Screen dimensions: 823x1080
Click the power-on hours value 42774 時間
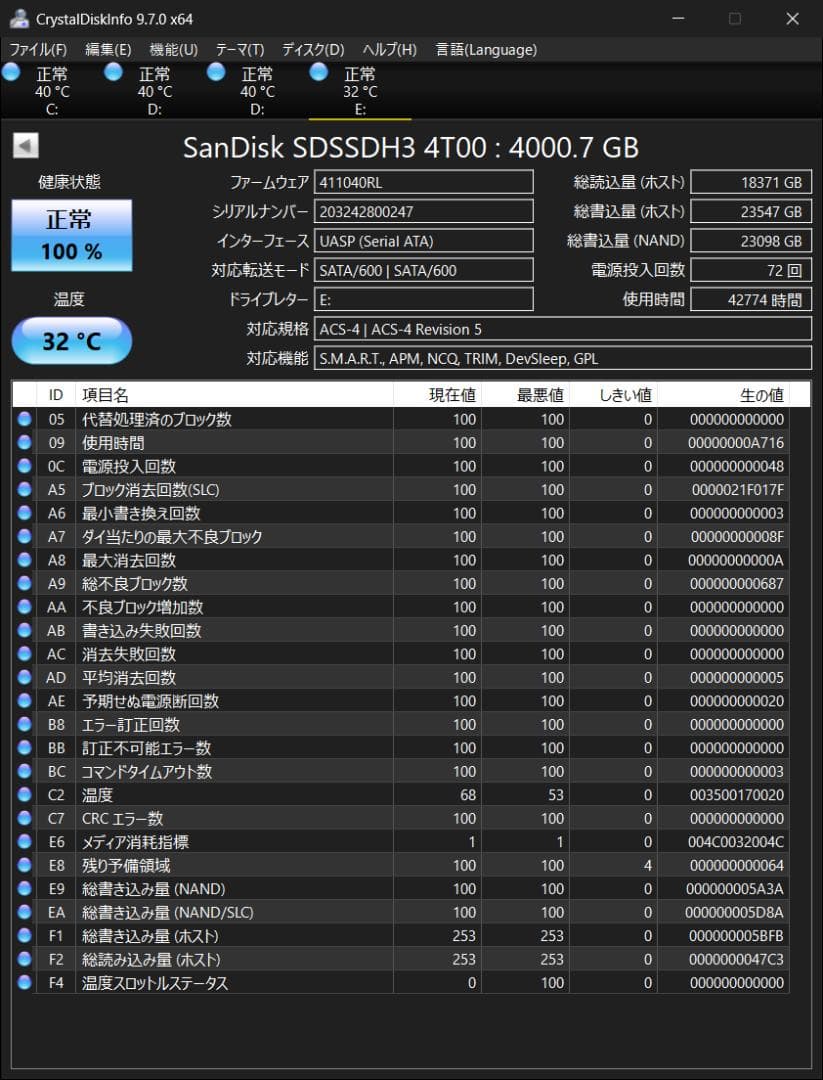[751, 300]
